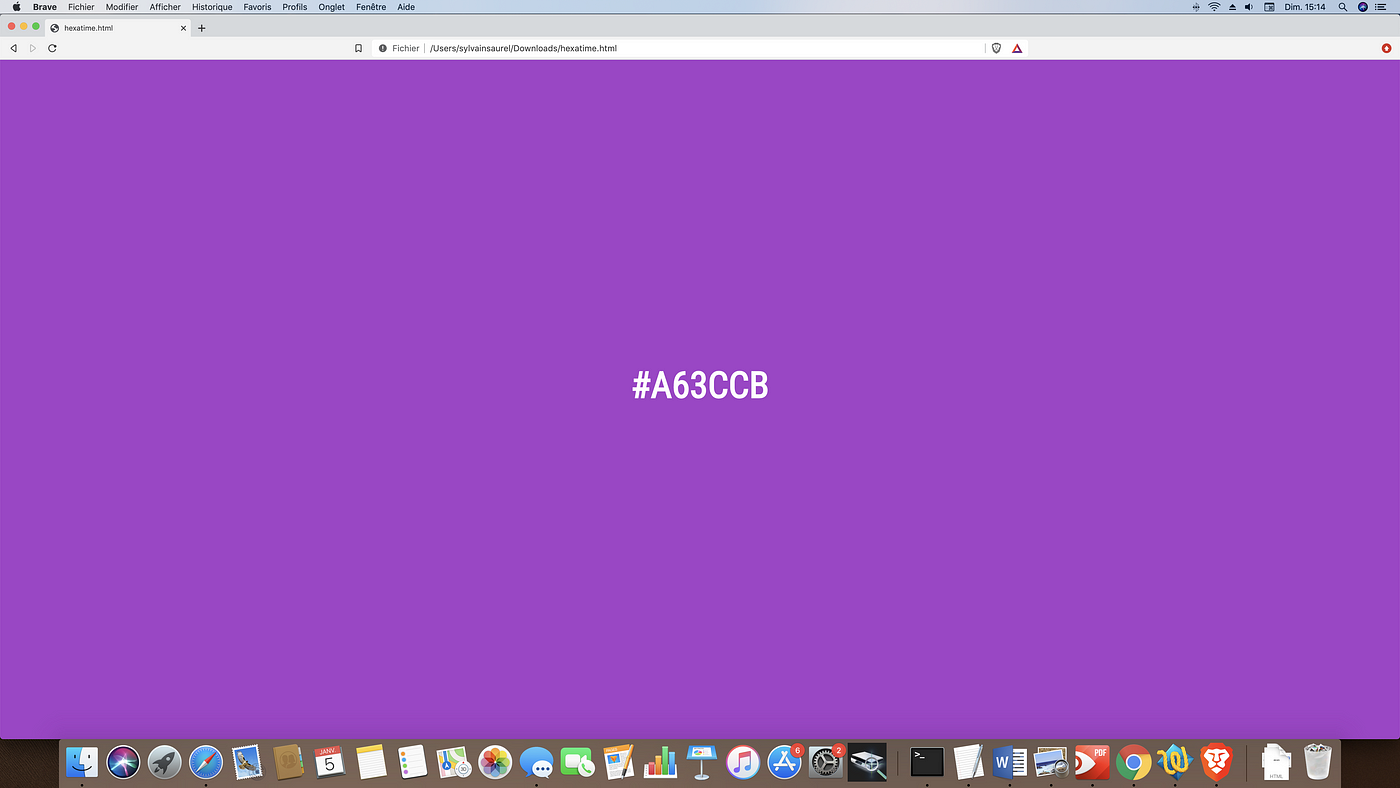
Task: Click the eject icon in menu bar
Action: click(x=1232, y=7)
